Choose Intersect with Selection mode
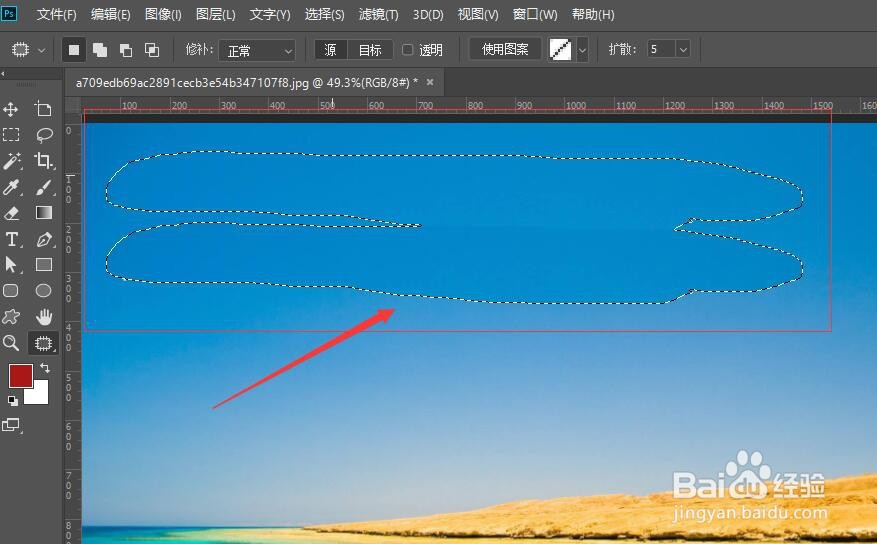Image resolution: width=877 pixels, height=544 pixels. tap(152, 50)
